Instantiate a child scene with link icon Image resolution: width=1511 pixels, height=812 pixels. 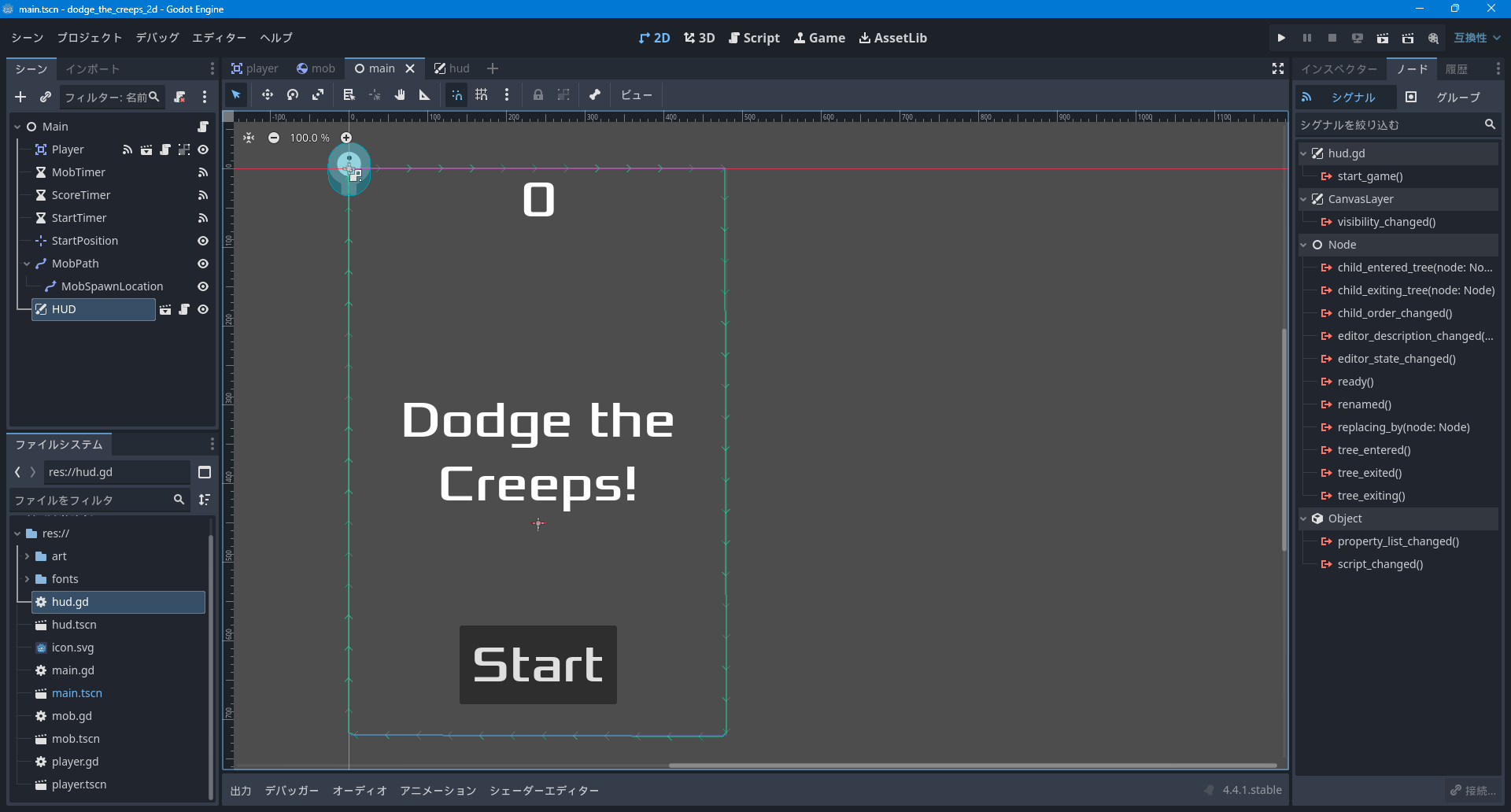coord(46,97)
